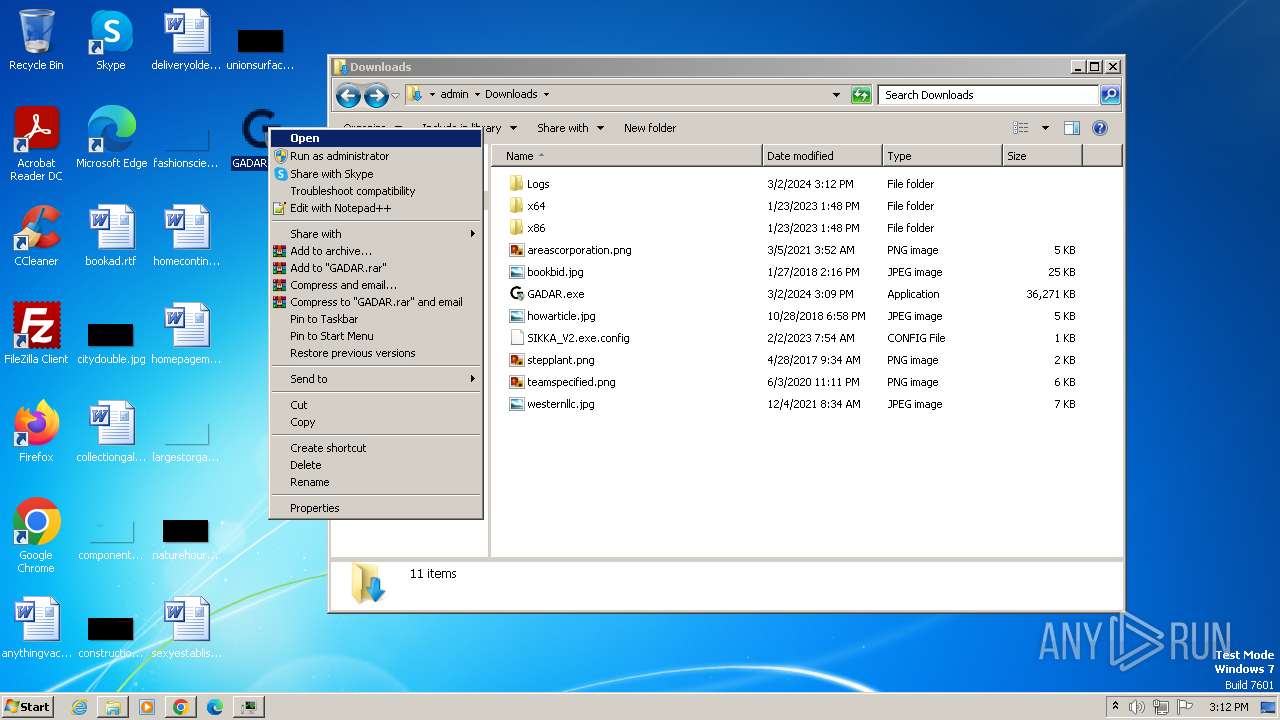Click the volume icon in system tray
Screen dimensions: 1280x720
pos(1137,707)
